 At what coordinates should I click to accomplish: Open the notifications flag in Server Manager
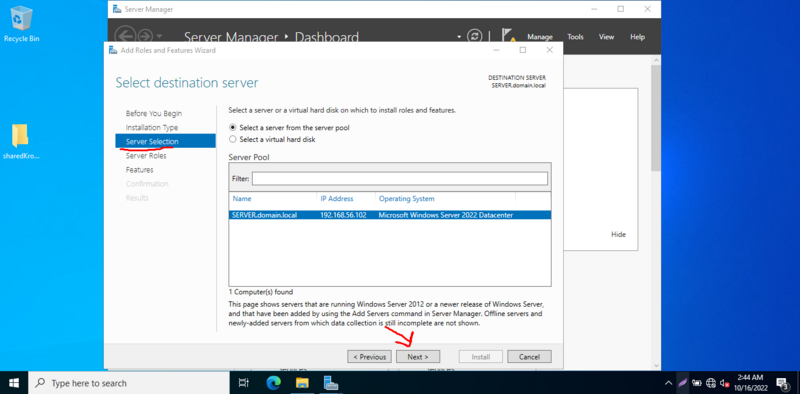pyautogui.click(x=509, y=36)
